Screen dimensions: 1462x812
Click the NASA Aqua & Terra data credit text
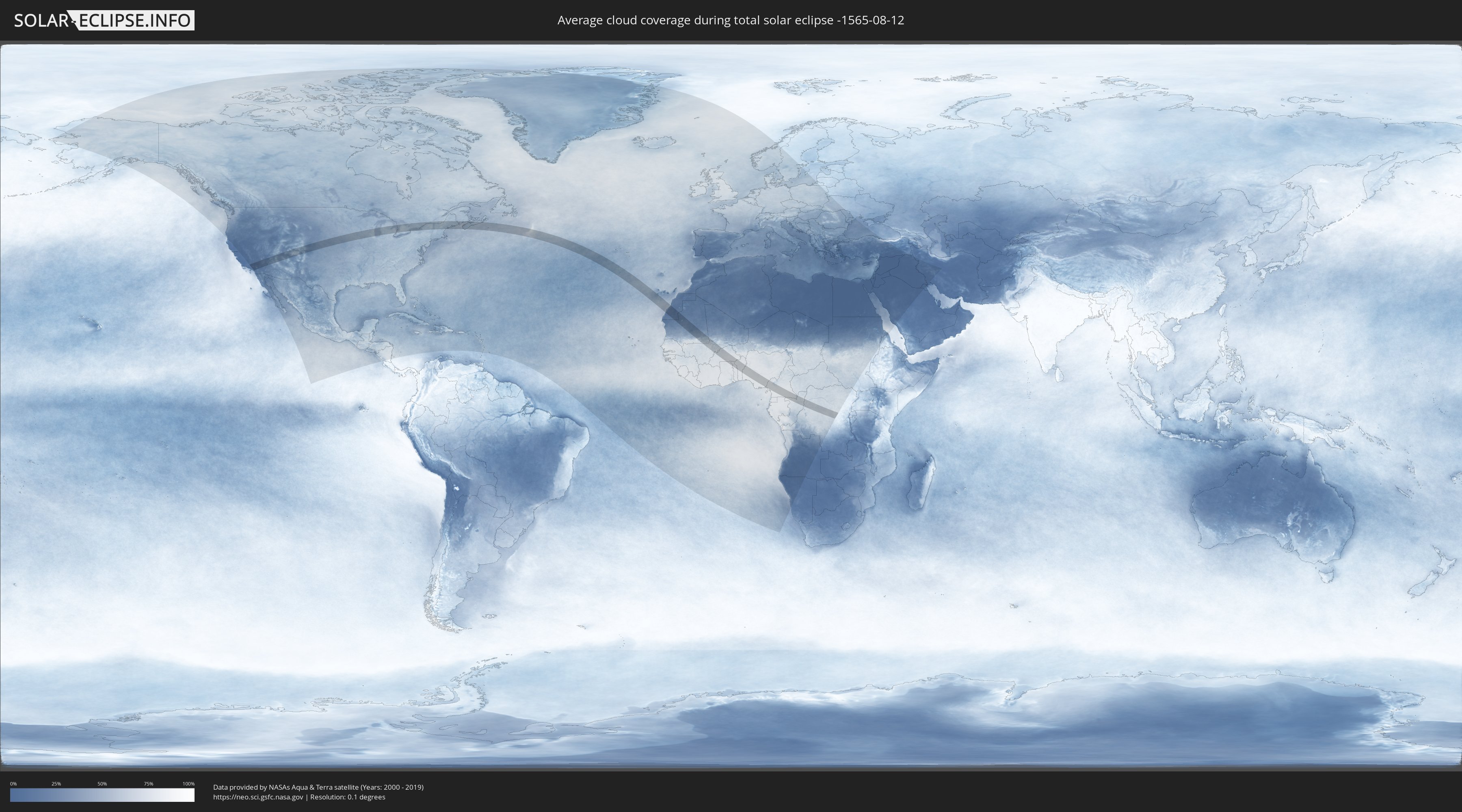pyautogui.click(x=318, y=787)
